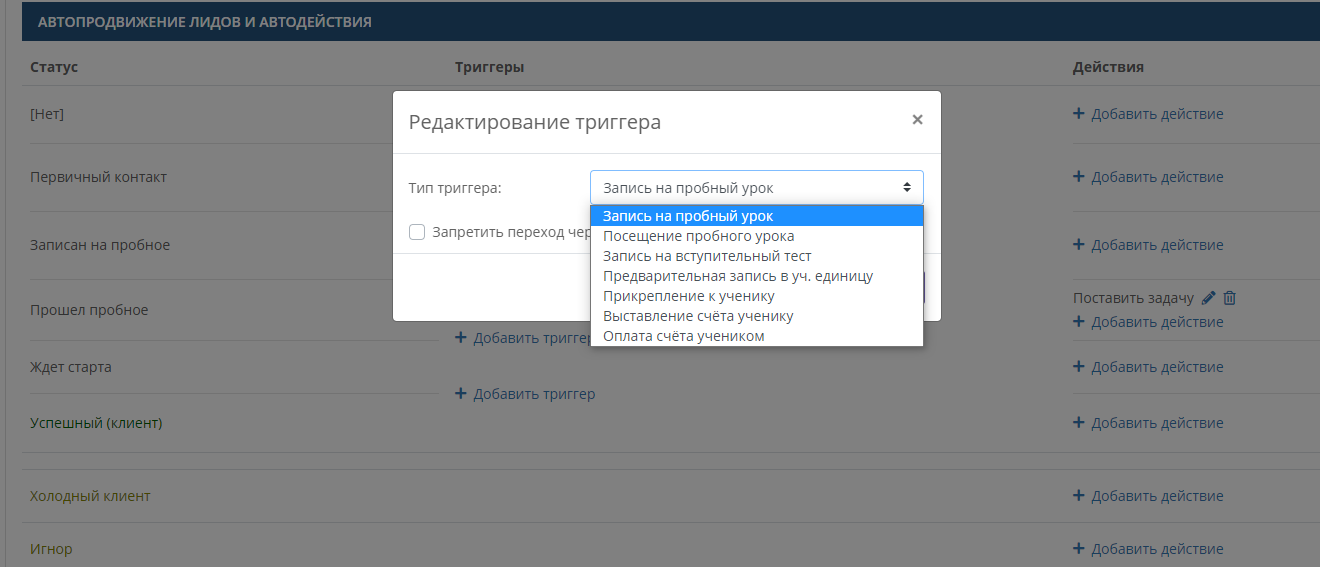Click the '[Нет]' status label
Screen dimensions: 1320x567
tap(47, 114)
